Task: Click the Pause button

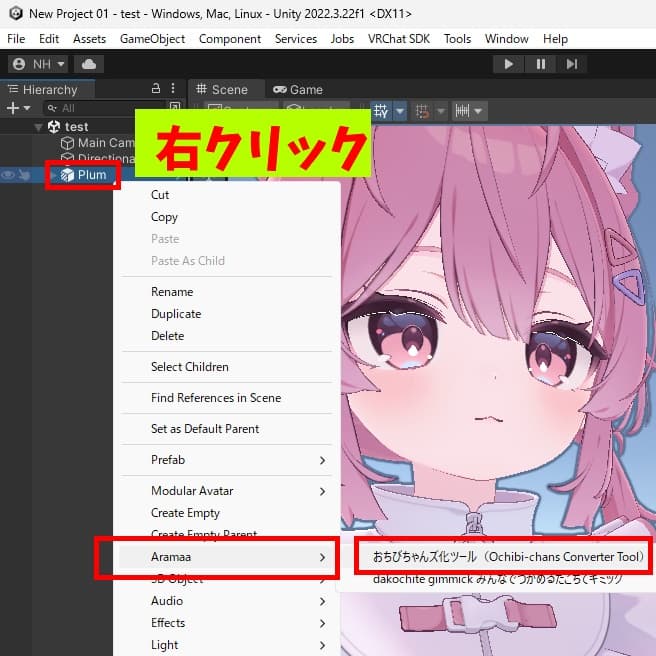Action: pyautogui.click(x=541, y=64)
